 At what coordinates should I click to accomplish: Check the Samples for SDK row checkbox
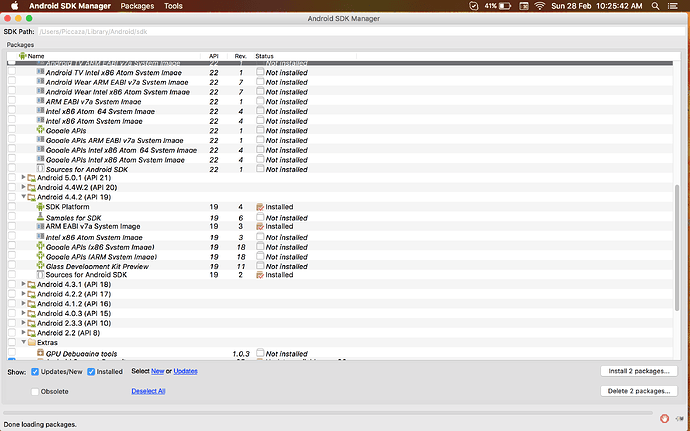click(11, 216)
